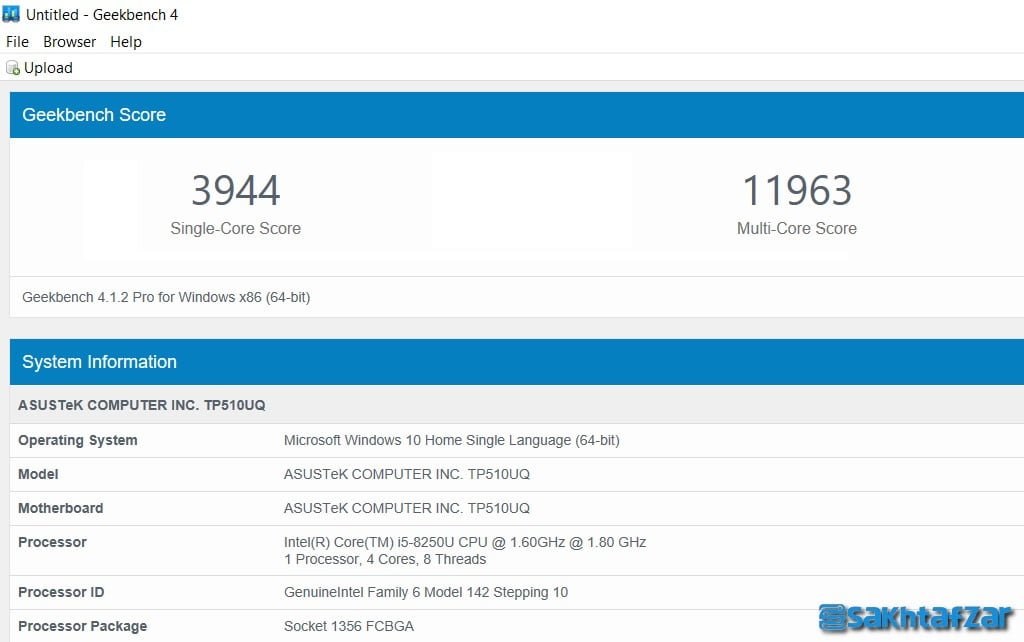Click the Geekbench 4.1.2 Pro version text
The height and width of the screenshot is (642, 1024).
166,297
